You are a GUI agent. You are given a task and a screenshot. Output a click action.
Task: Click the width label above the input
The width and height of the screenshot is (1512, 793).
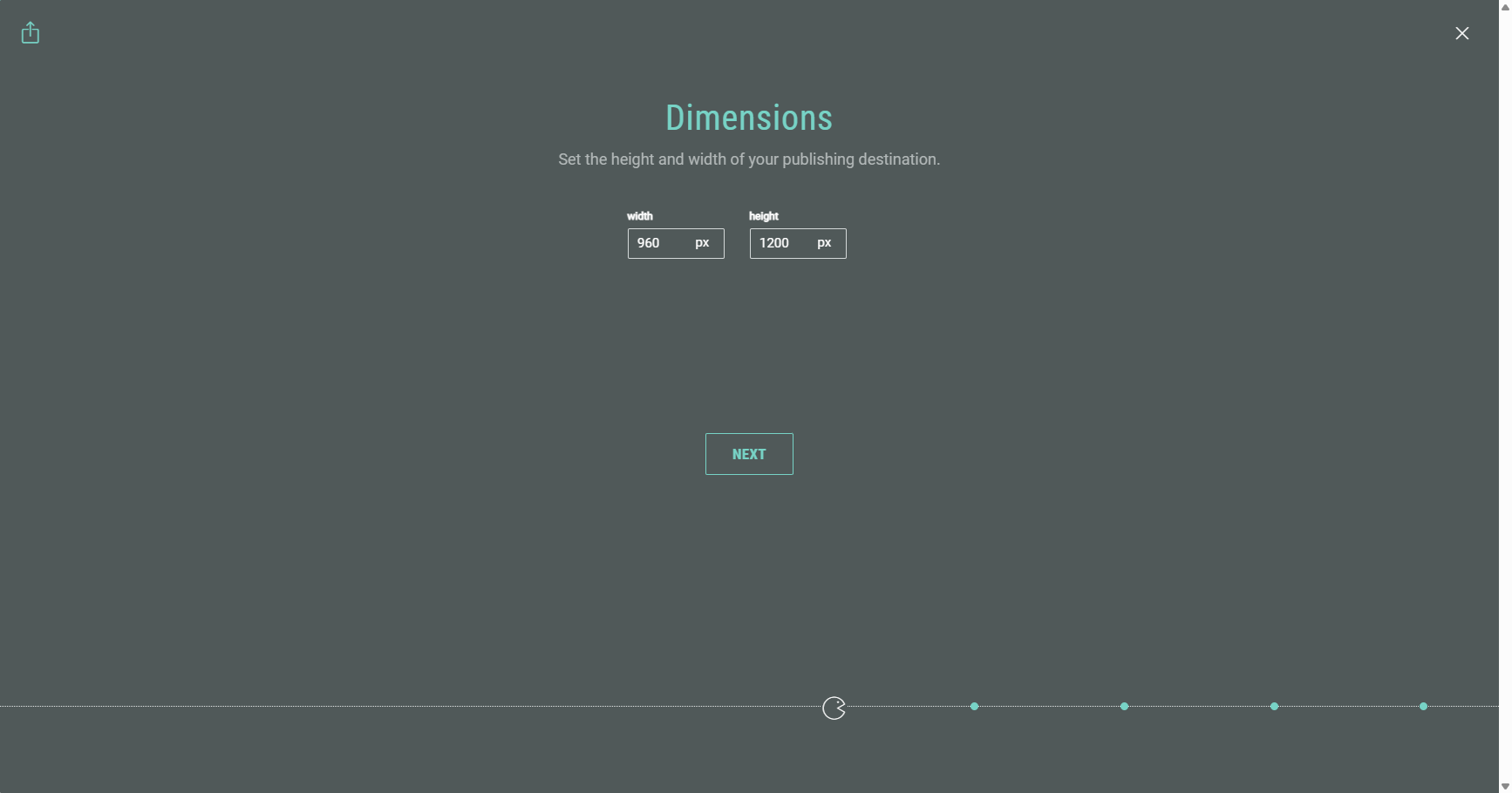(640, 216)
